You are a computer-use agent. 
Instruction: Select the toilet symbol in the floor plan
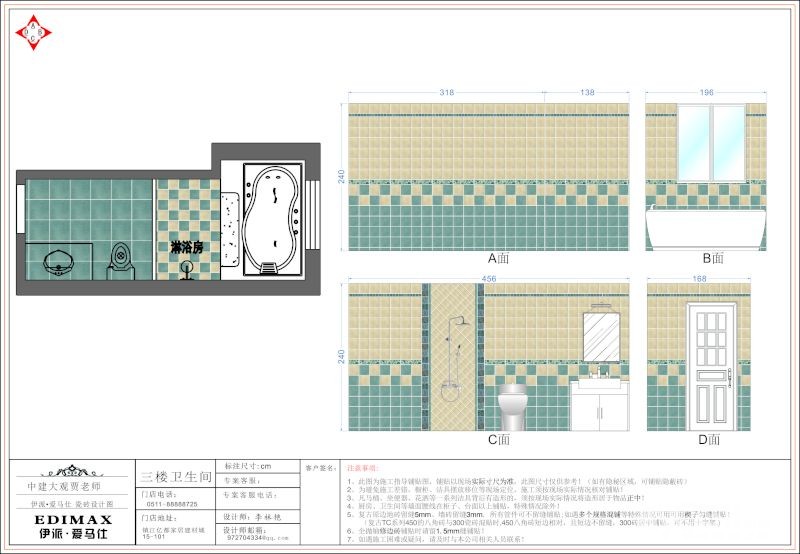[x=121, y=258]
